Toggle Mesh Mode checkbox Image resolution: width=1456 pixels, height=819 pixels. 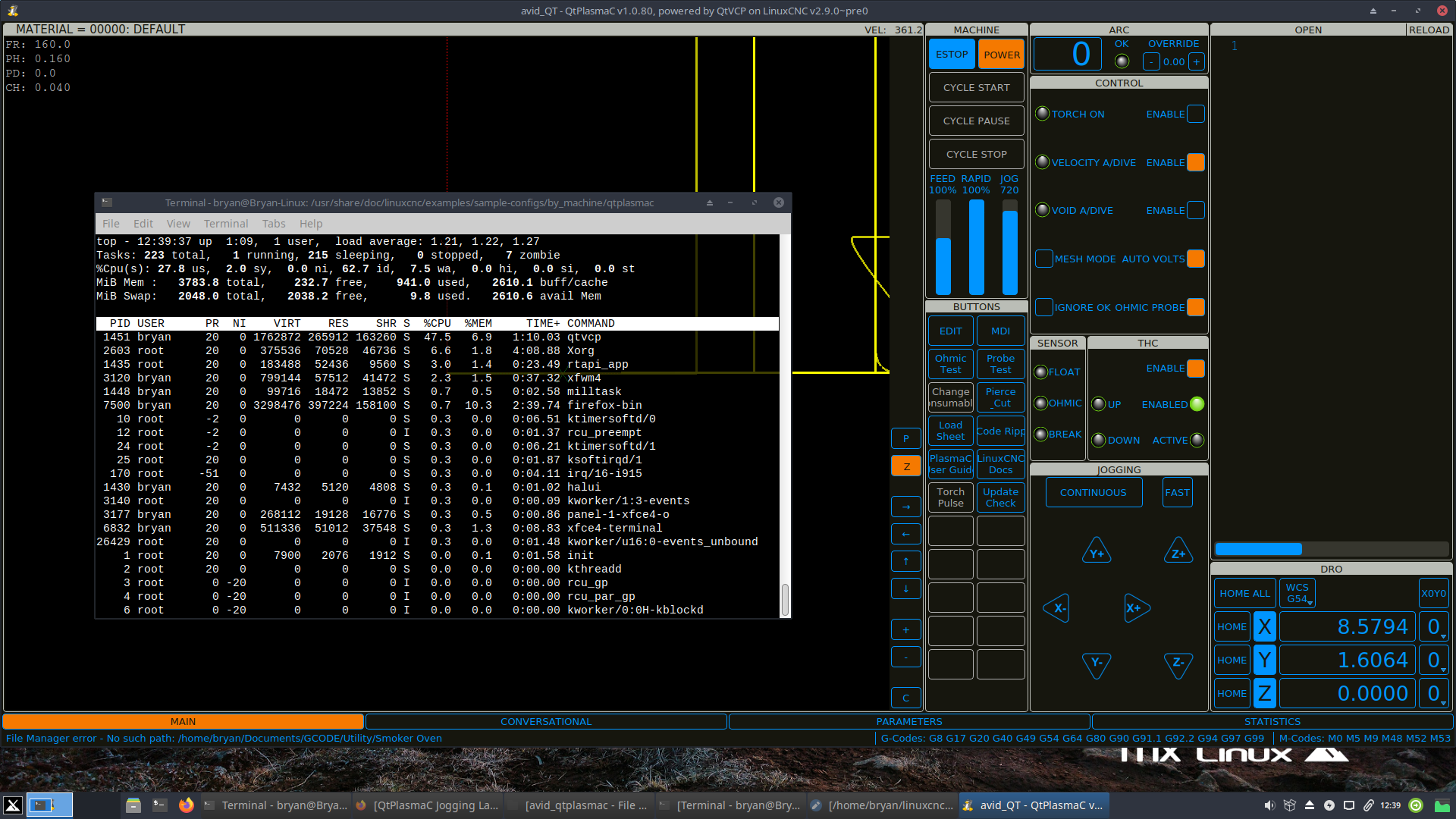(x=1043, y=259)
